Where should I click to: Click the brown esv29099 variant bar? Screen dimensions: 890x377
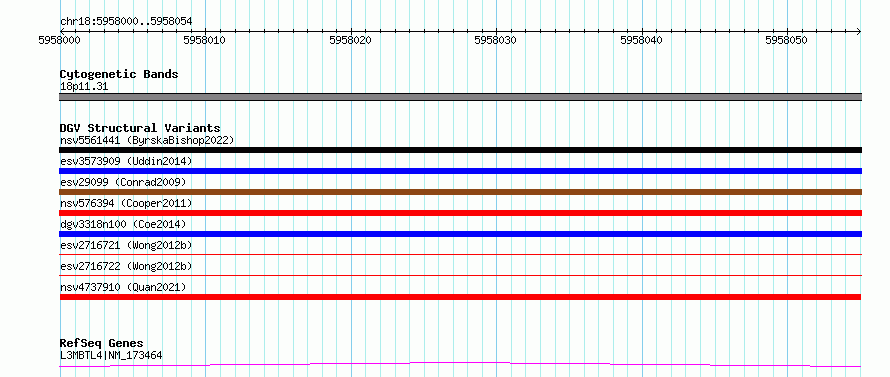[x=460, y=192]
